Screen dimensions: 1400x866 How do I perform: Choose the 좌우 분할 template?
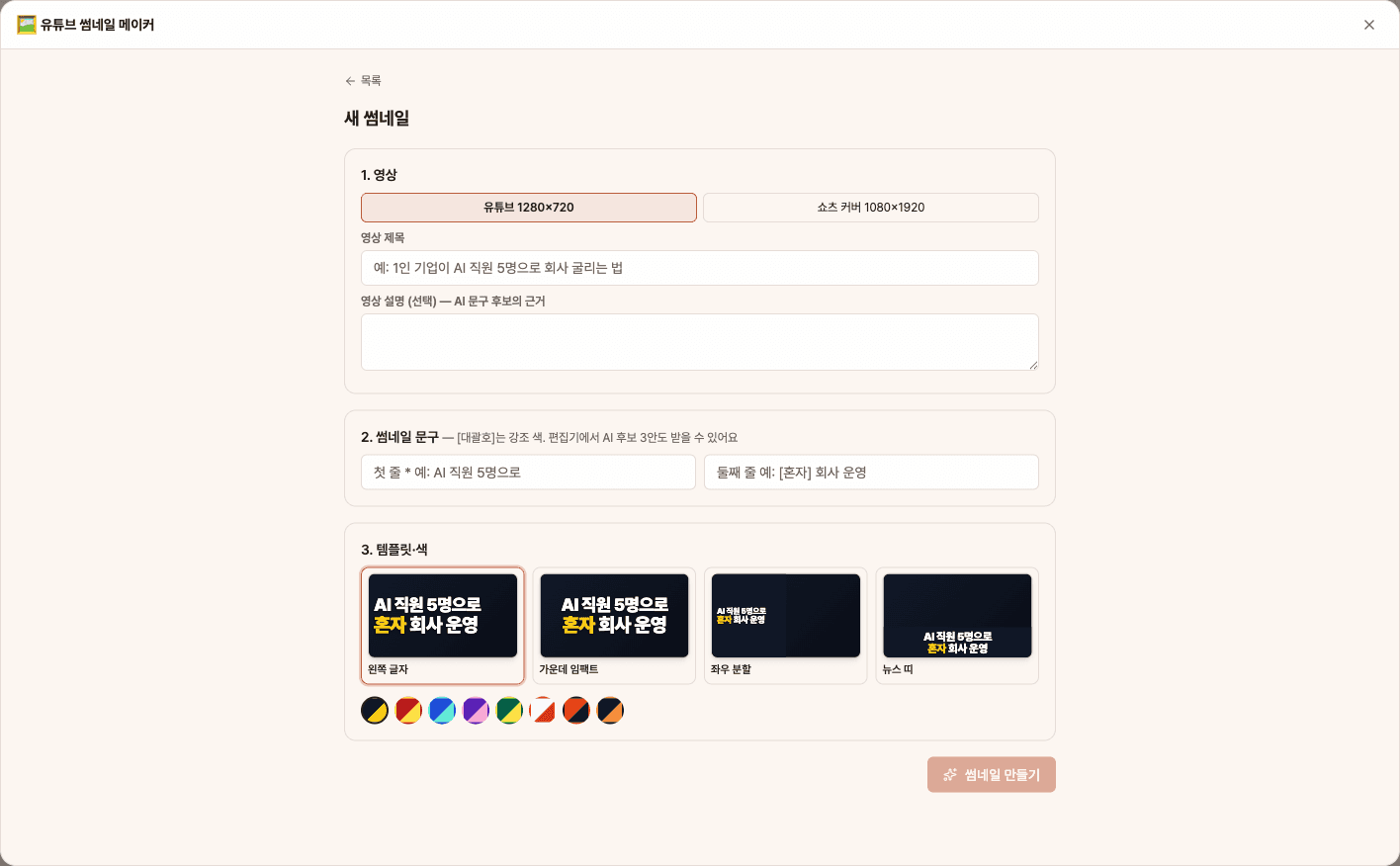(786, 626)
